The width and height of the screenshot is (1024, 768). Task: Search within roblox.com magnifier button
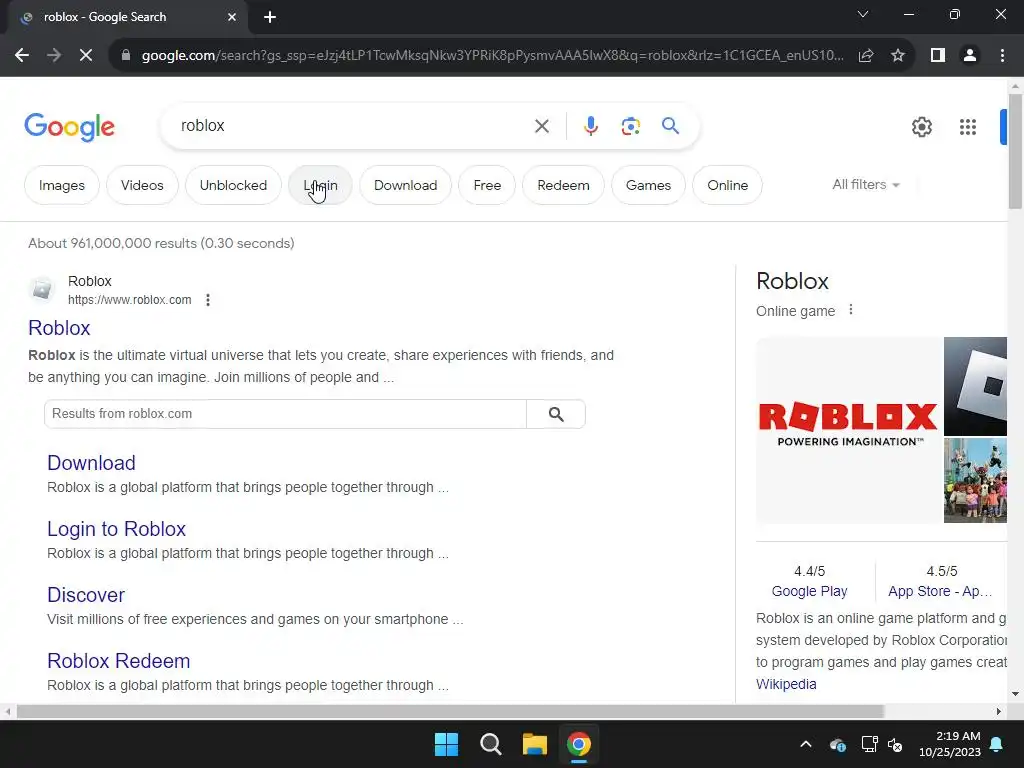point(556,414)
